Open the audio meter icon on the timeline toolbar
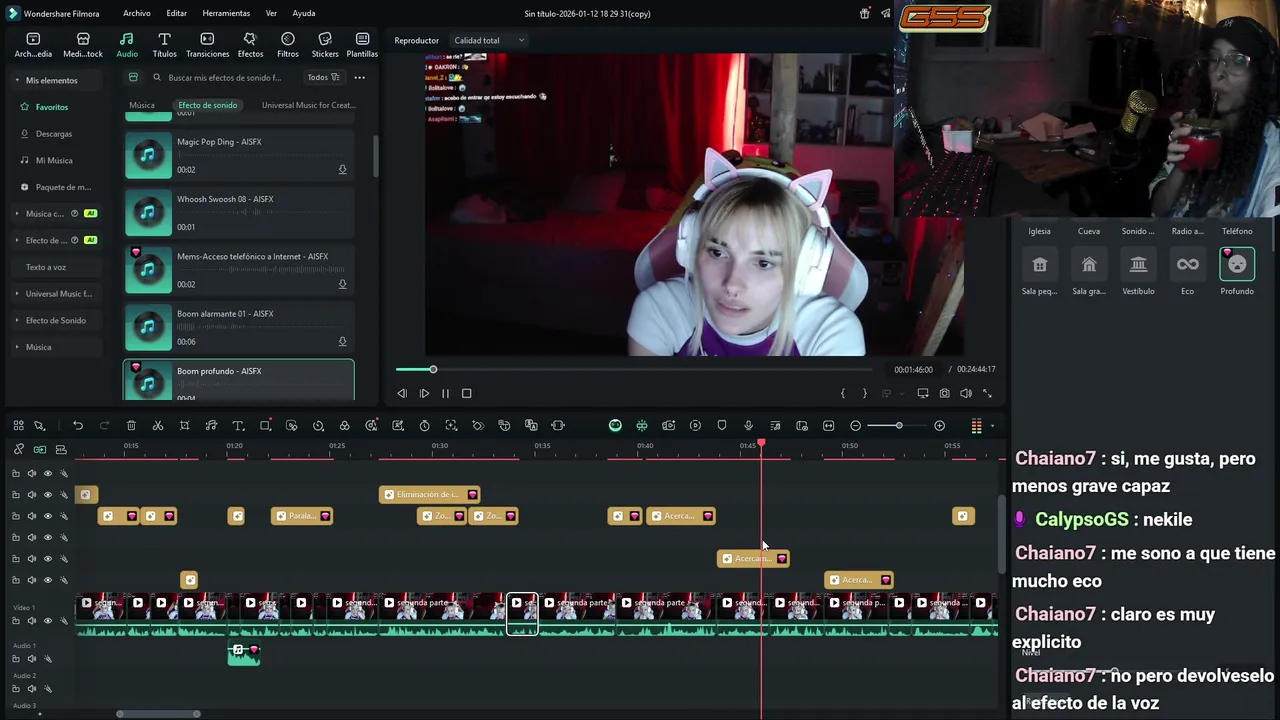The height and width of the screenshot is (720, 1280). [976, 426]
